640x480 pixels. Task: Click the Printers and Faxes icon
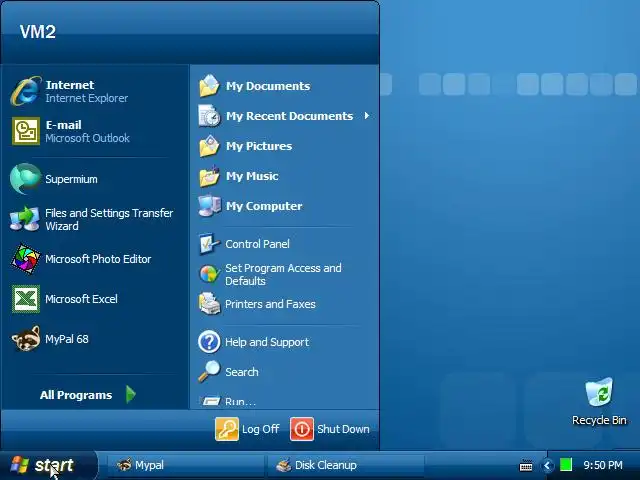pos(209,304)
